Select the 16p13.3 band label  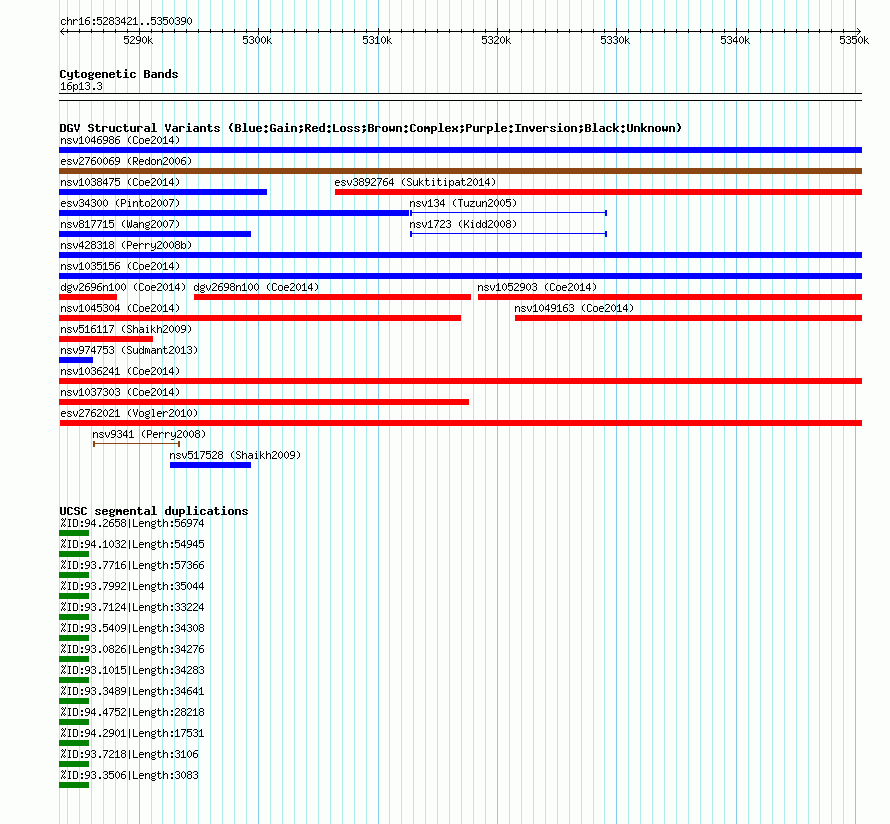click(x=81, y=86)
